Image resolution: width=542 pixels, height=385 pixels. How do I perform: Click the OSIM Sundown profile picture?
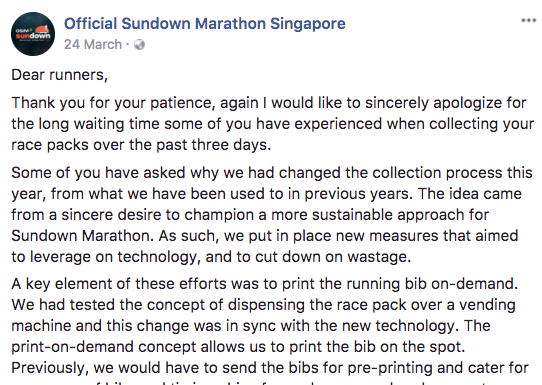click(33, 34)
